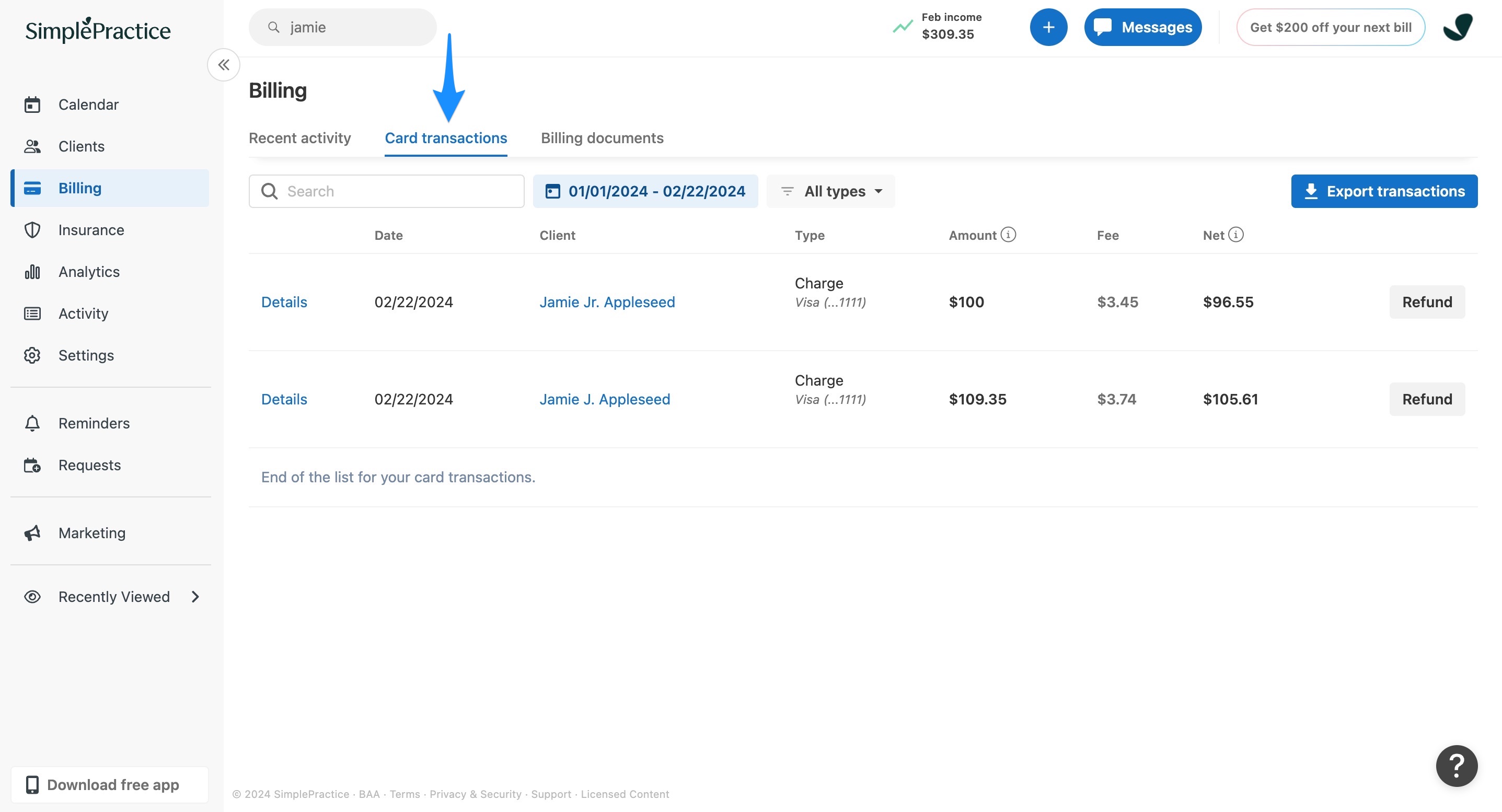
Task: Click the Support footer link
Action: tap(551, 794)
